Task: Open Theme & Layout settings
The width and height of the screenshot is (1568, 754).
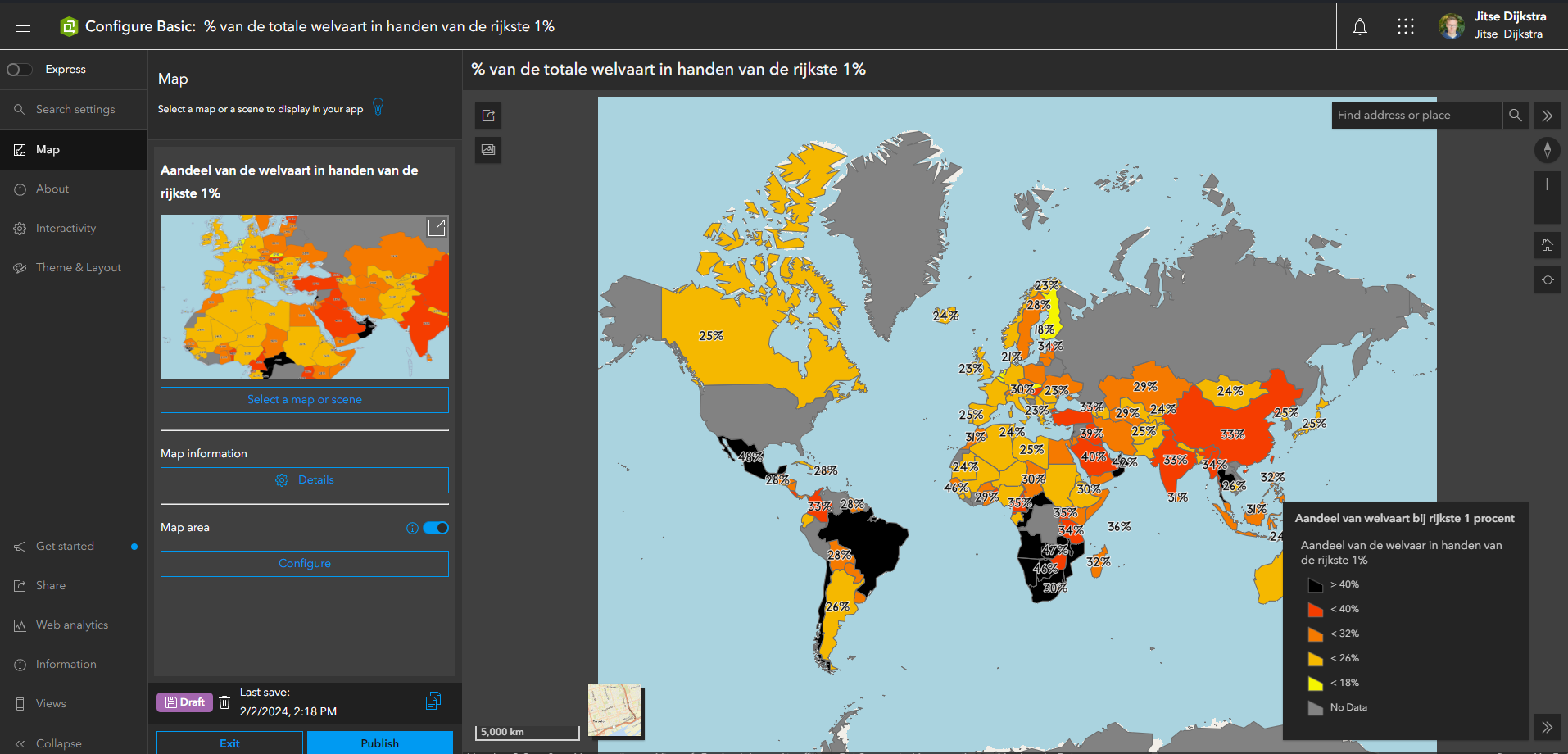Action: tap(74, 267)
